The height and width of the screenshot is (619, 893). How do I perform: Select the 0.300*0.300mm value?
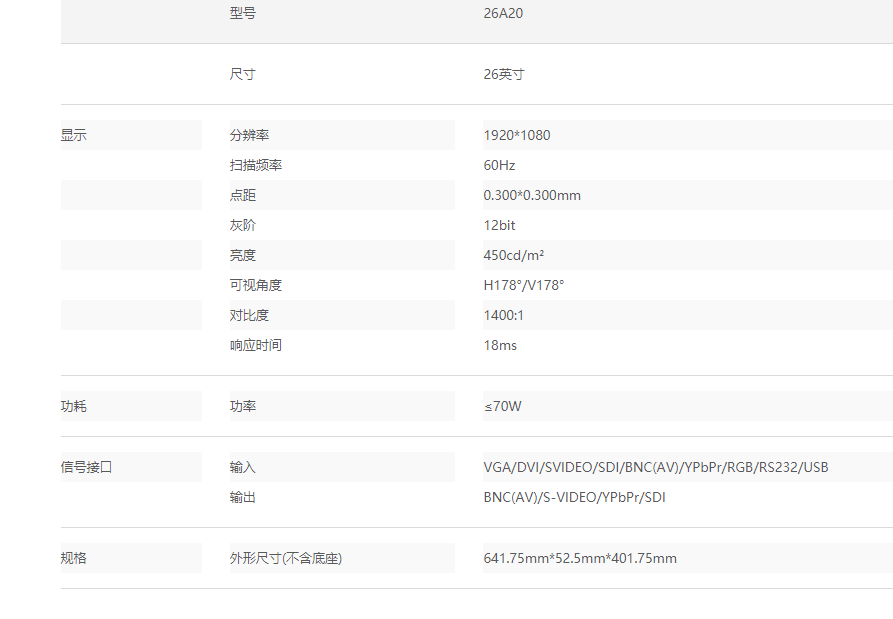(x=532, y=195)
